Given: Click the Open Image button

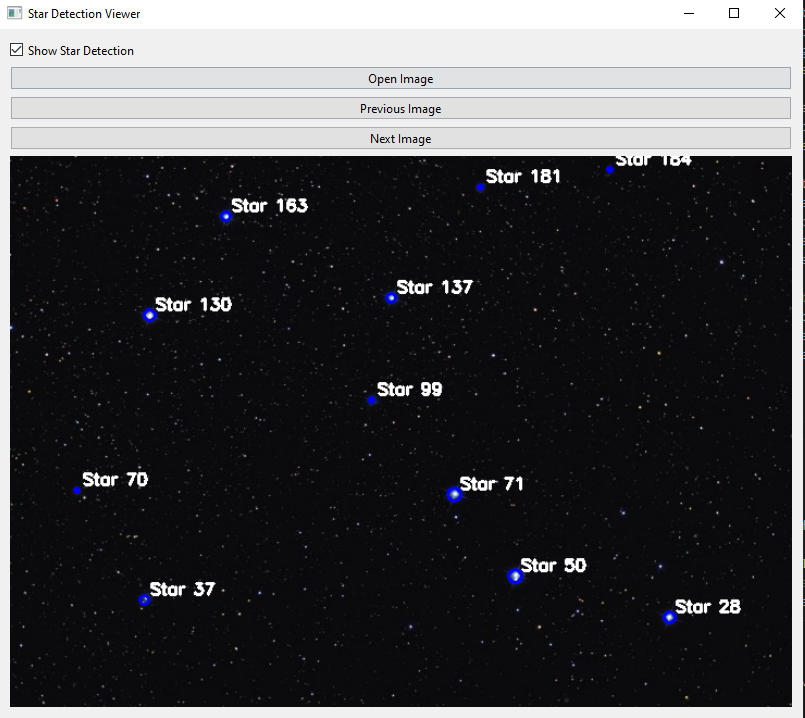Looking at the screenshot, I should pos(400,78).
